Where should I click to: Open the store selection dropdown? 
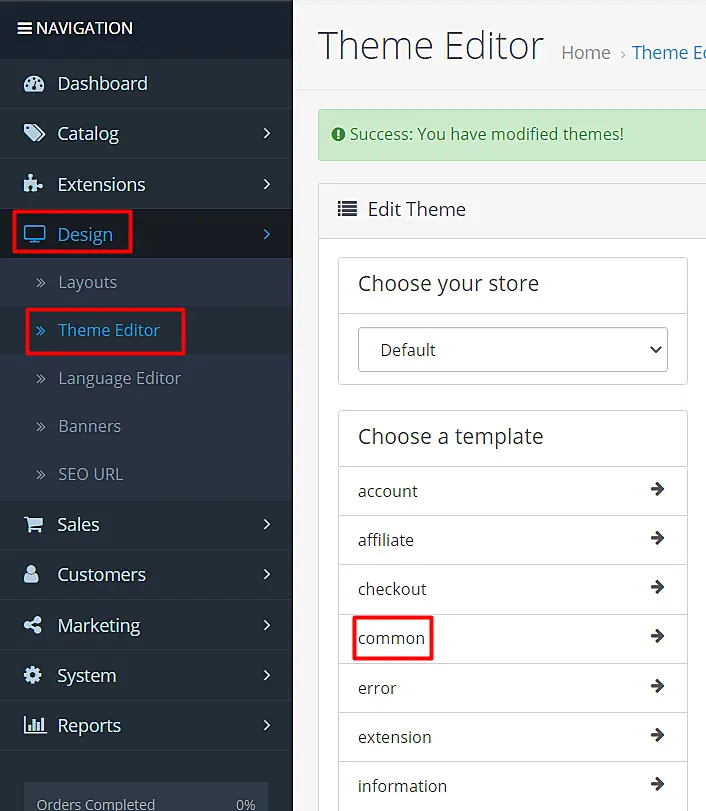[x=512, y=350]
